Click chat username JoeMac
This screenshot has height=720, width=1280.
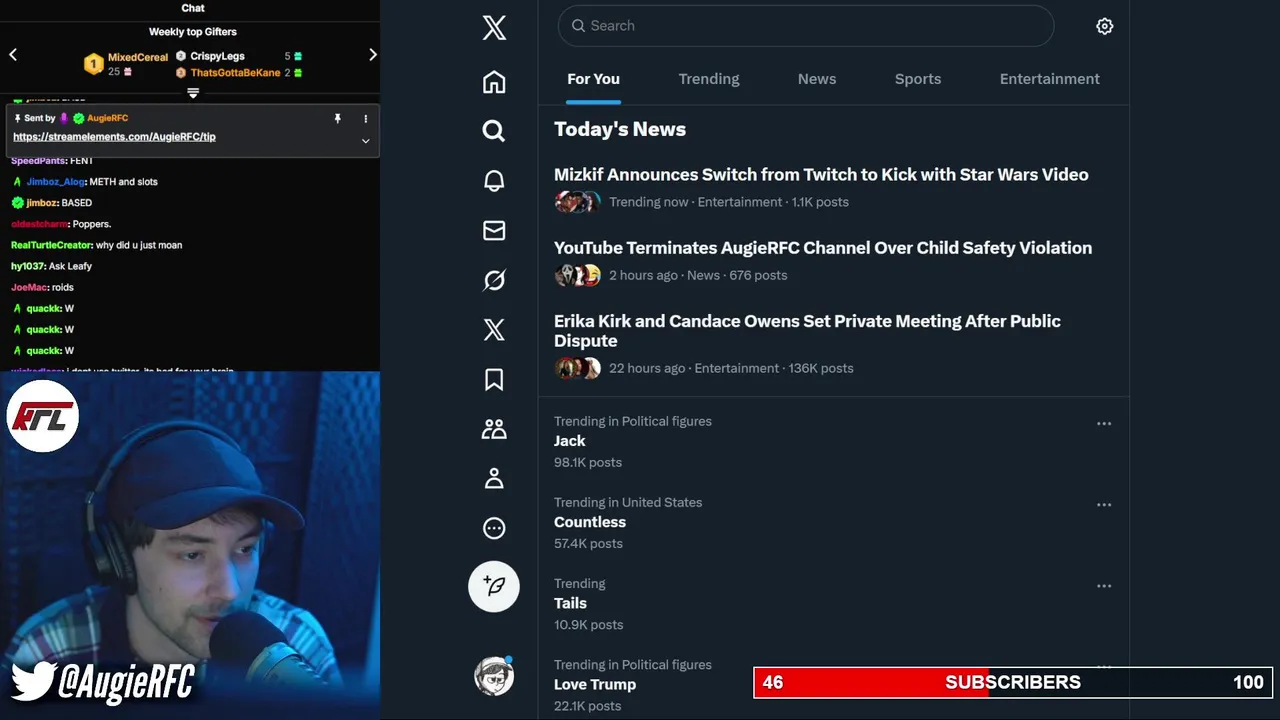(28, 287)
